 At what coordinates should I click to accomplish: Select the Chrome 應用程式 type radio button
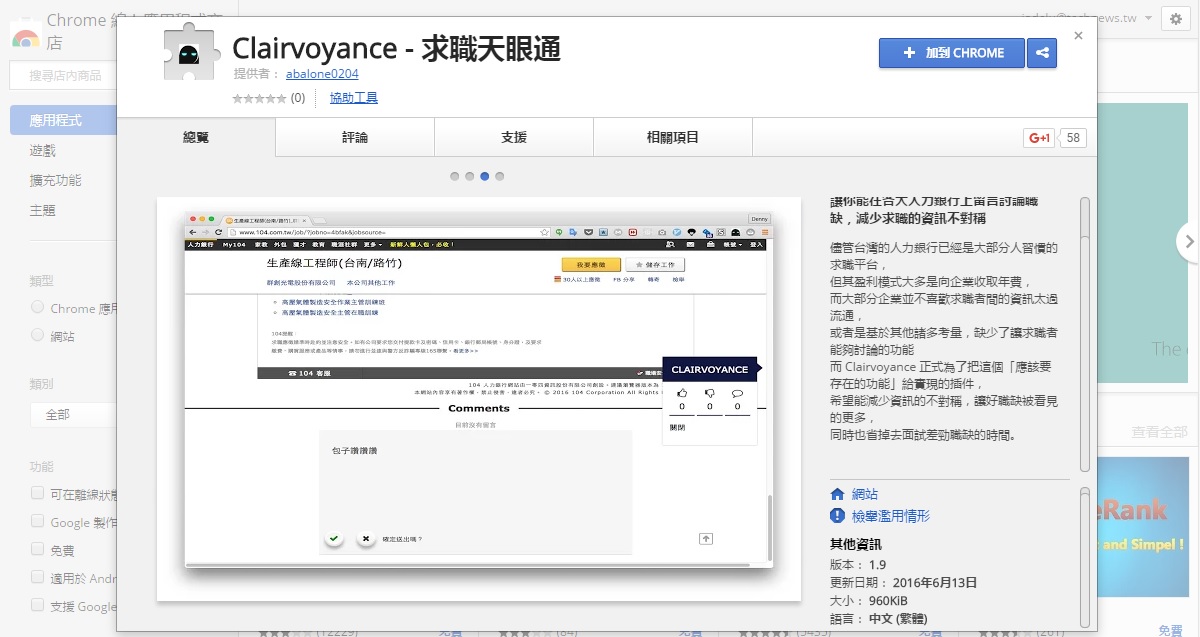38,307
